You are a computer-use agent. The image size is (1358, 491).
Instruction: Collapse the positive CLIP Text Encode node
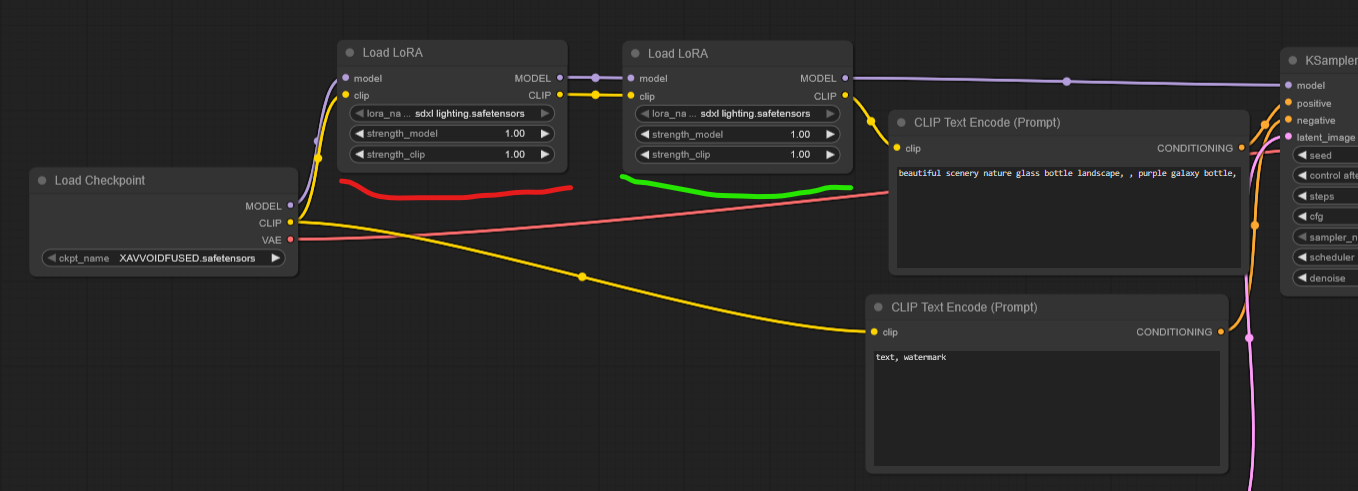pos(901,123)
